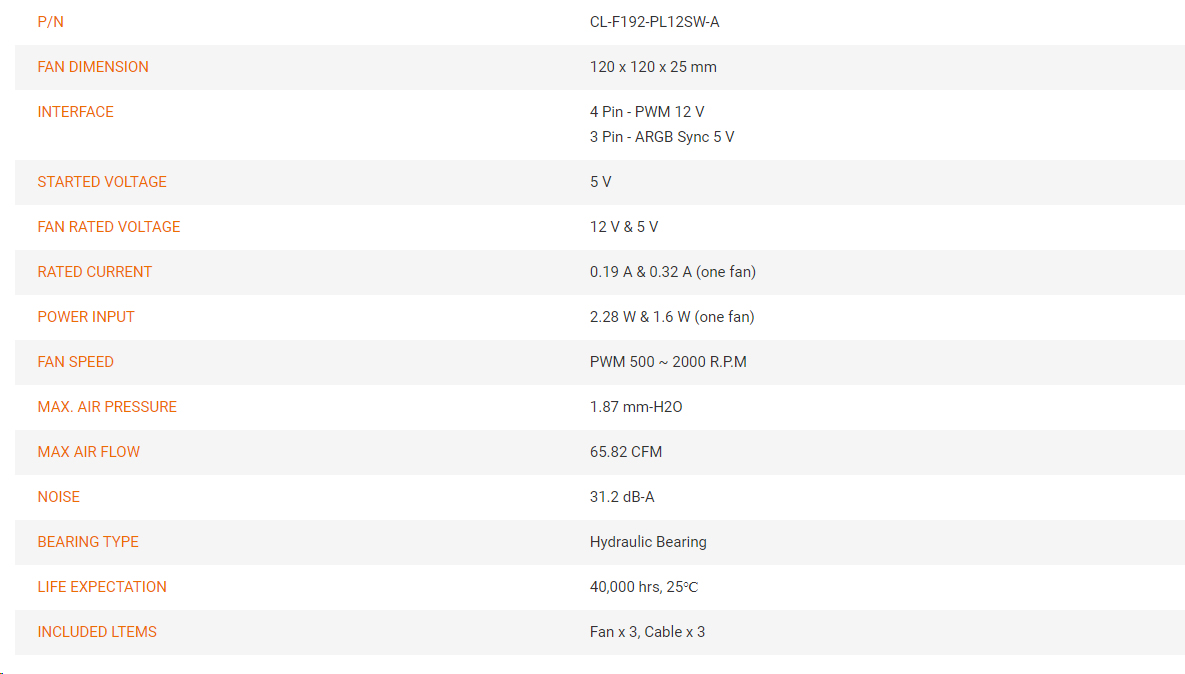Click the 3 Pin - ARGB Sync 5 V line

pos(662,137)
